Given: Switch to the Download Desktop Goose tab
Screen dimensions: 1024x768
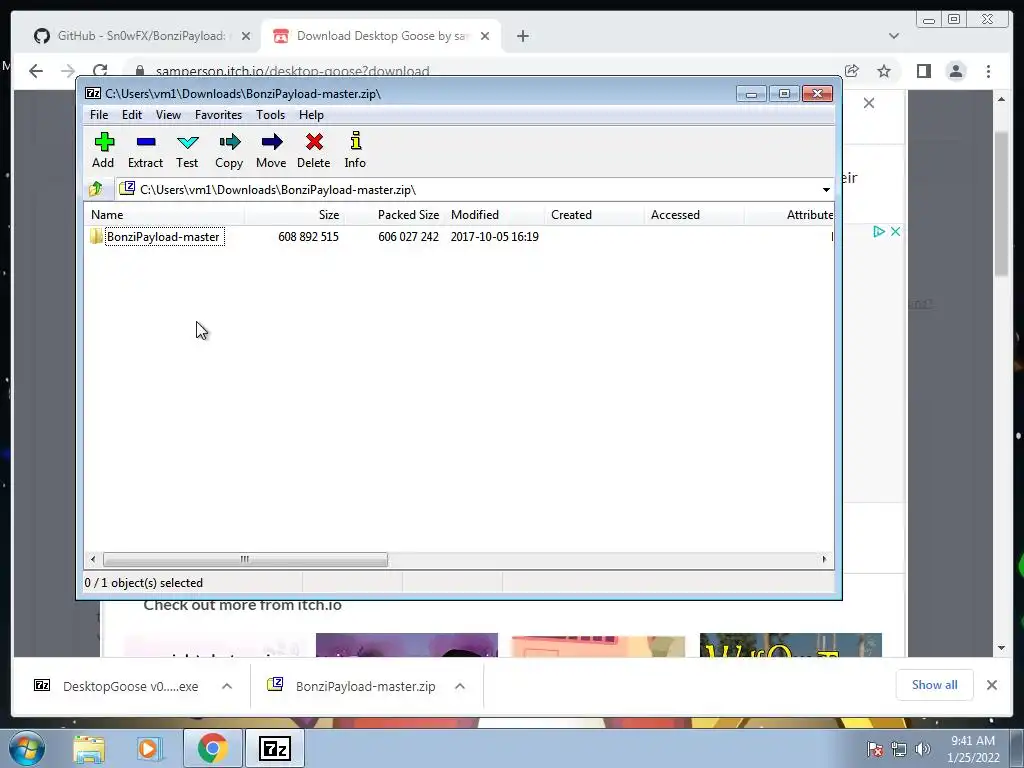Looking at the screenshot, I should coord(381,36).
